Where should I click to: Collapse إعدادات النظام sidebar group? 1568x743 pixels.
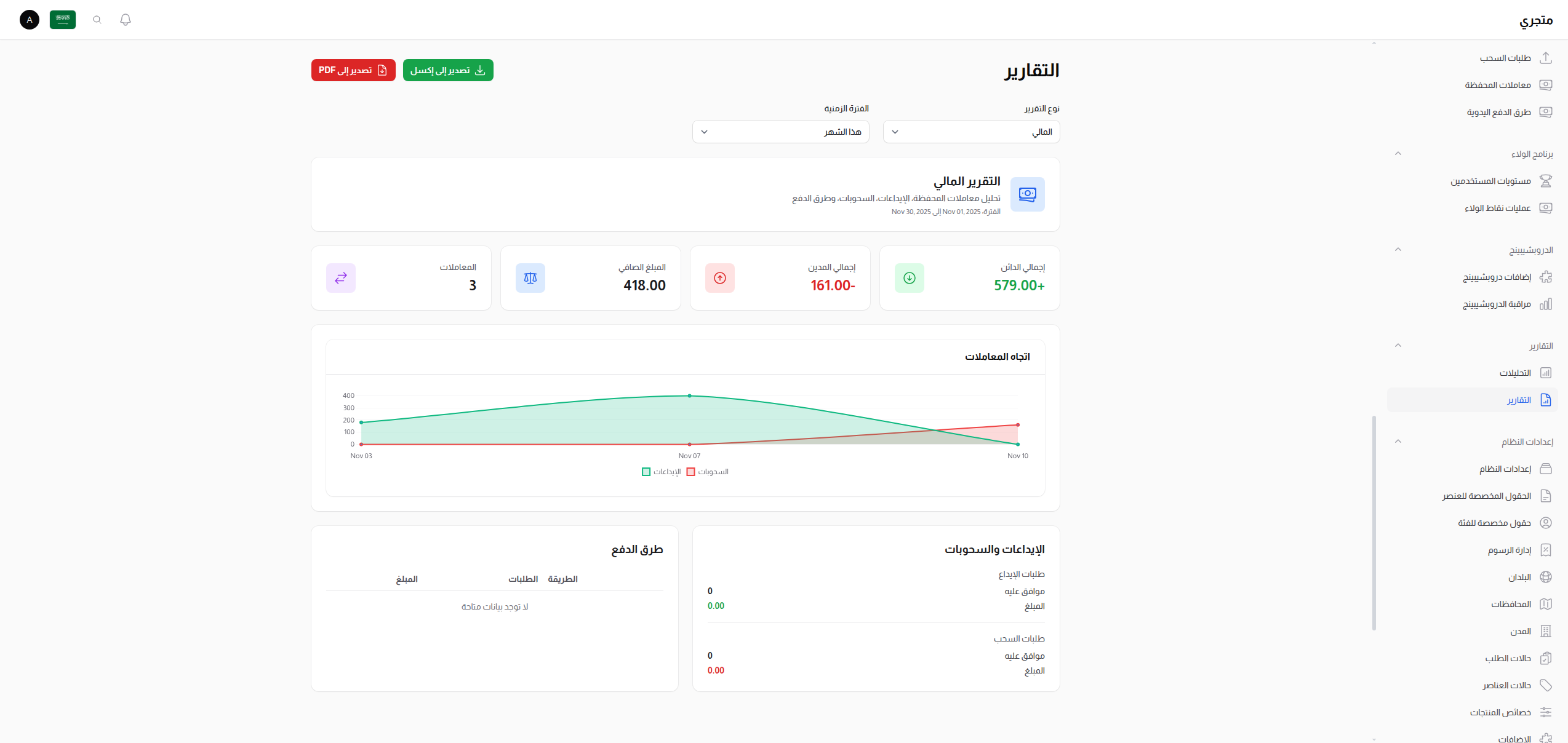click(1398, 442)
